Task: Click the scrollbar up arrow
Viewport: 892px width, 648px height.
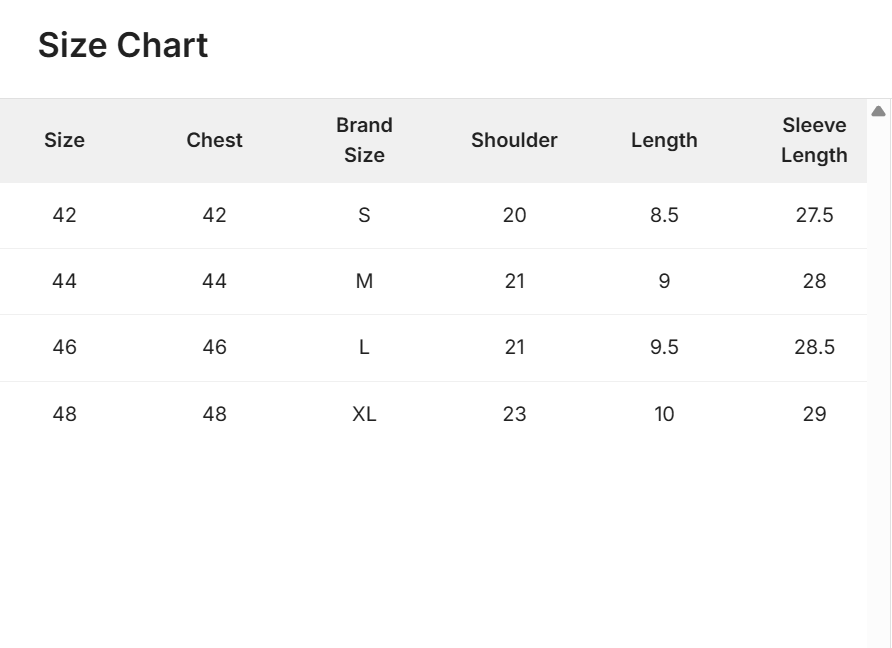Action: coord(878,111)
